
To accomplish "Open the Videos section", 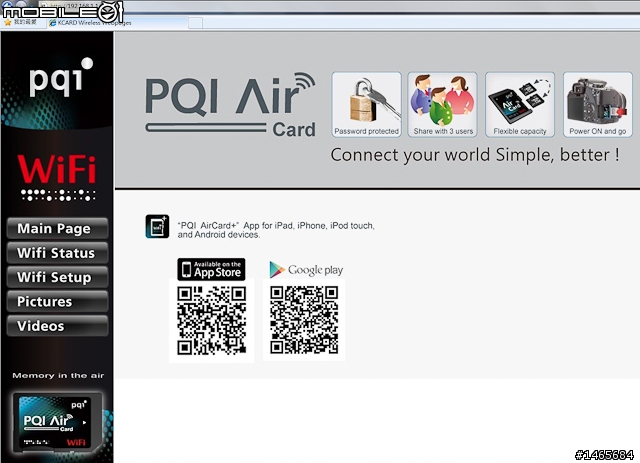I will click(58, 326).
